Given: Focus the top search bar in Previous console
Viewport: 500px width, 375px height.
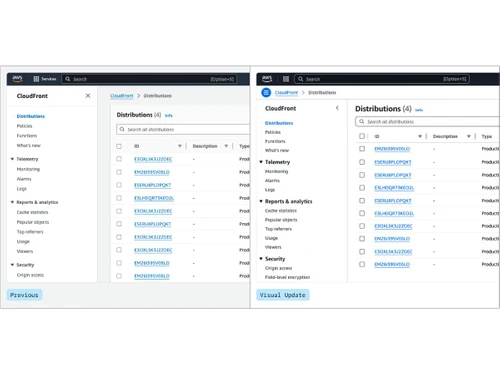Looking at the screenshot, I should (x=149, y=79).
